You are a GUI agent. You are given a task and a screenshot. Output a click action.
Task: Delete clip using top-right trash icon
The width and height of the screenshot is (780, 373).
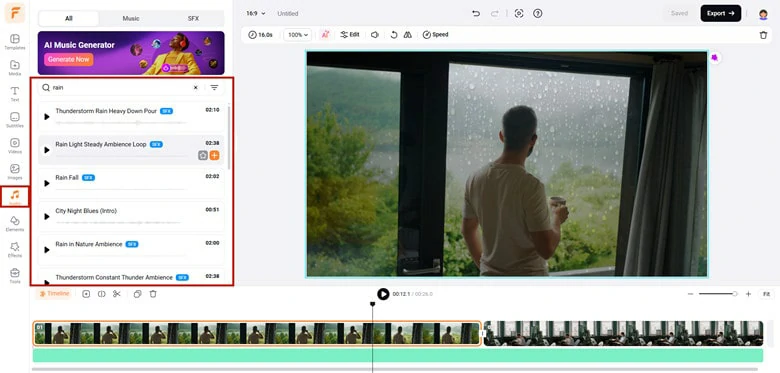tap(763, 35)
